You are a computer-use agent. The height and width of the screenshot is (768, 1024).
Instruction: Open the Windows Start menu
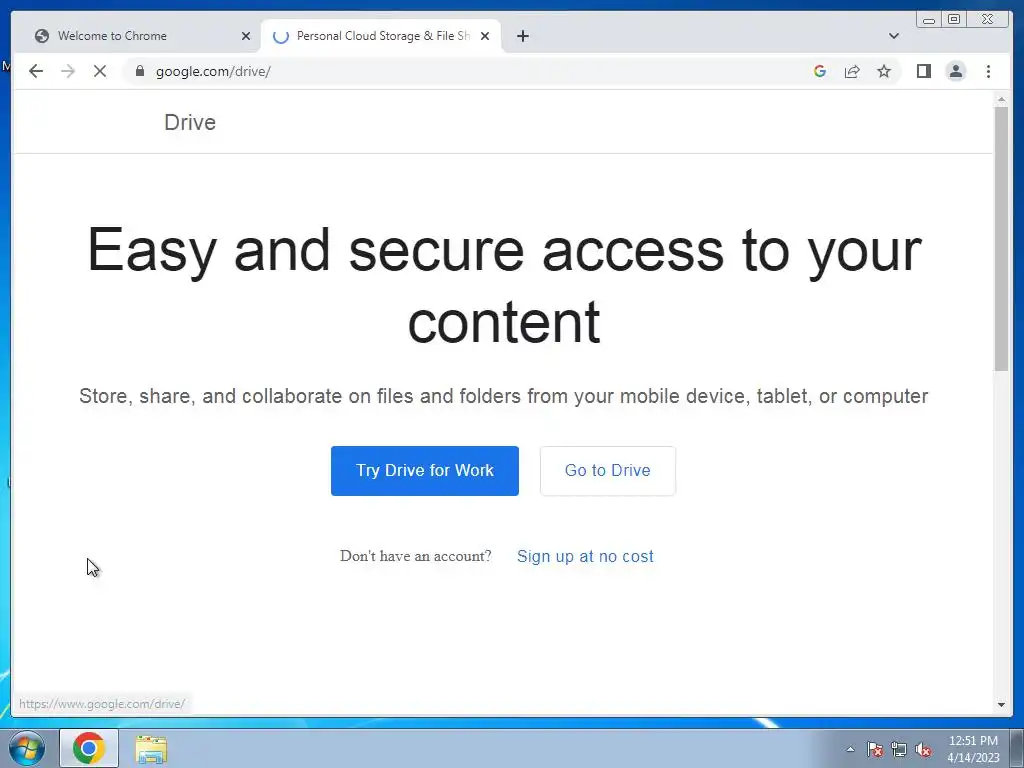click(x=26, y=748)
